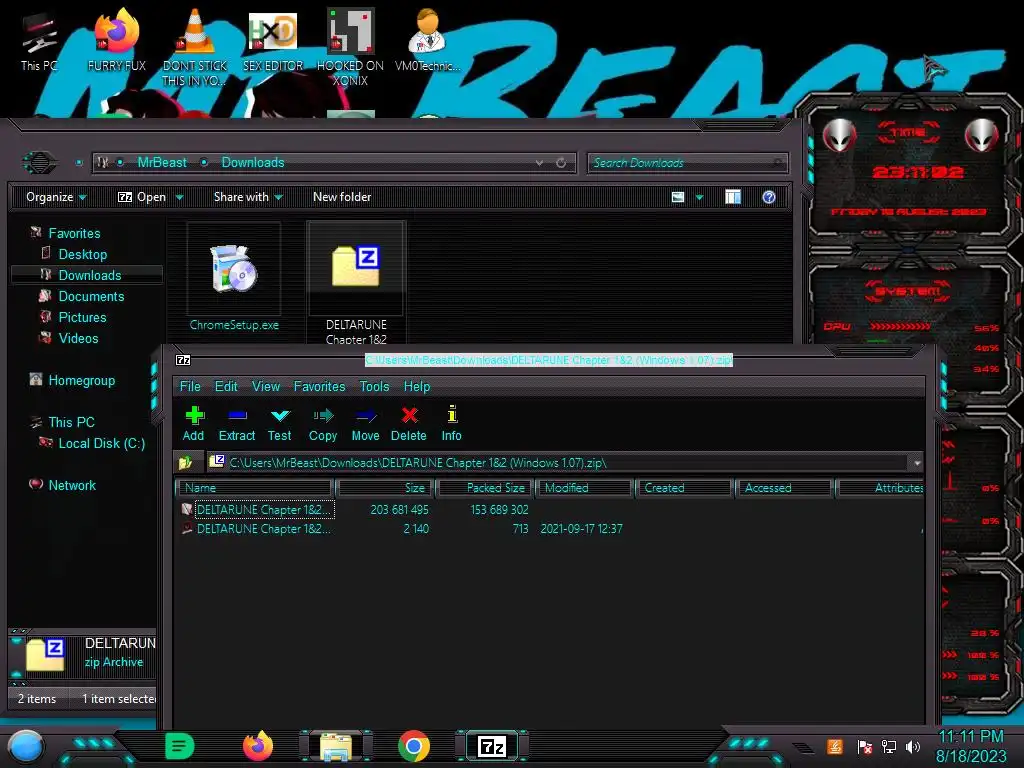
Task: Sort by Accessed column header
Action: 784,488
